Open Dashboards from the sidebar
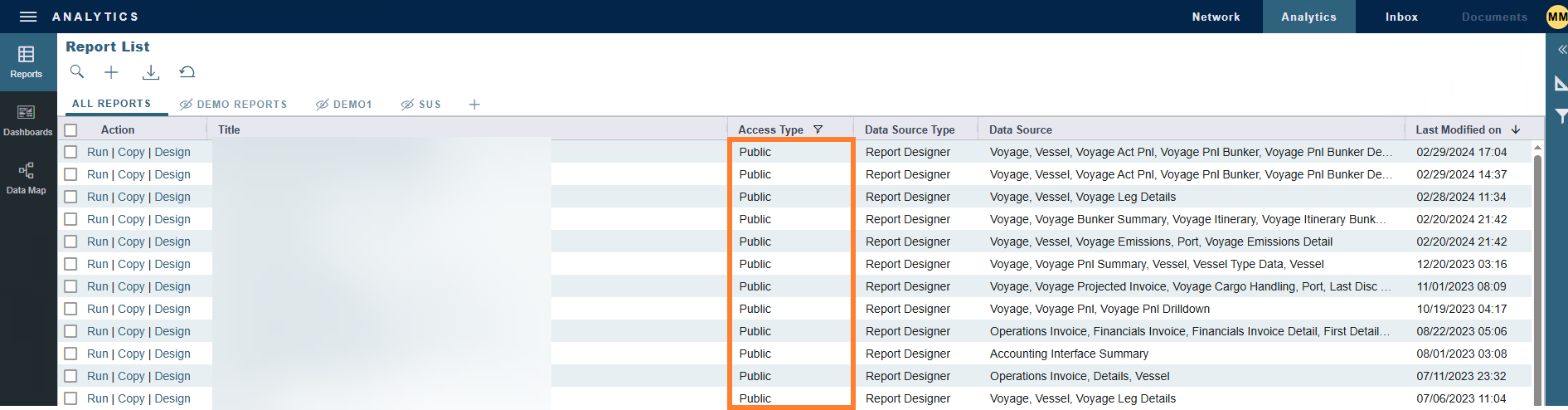Image resolution: width=1568 pixels, height=410 pixels. coord(27,120)
